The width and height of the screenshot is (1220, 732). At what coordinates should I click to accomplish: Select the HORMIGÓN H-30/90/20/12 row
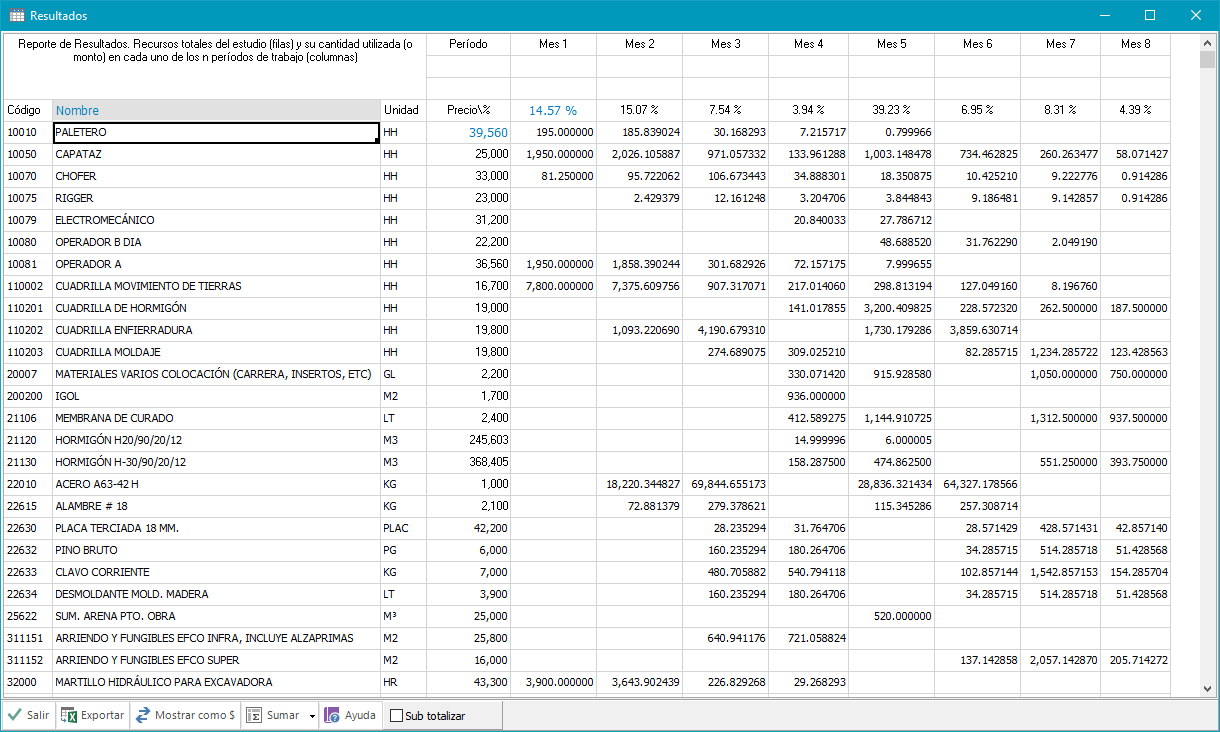pyautogui.click(x=215, y=462)
